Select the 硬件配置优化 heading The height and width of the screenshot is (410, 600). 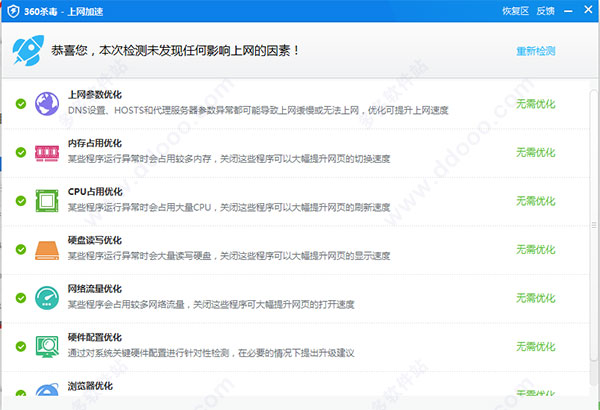[x=95, y=337]
